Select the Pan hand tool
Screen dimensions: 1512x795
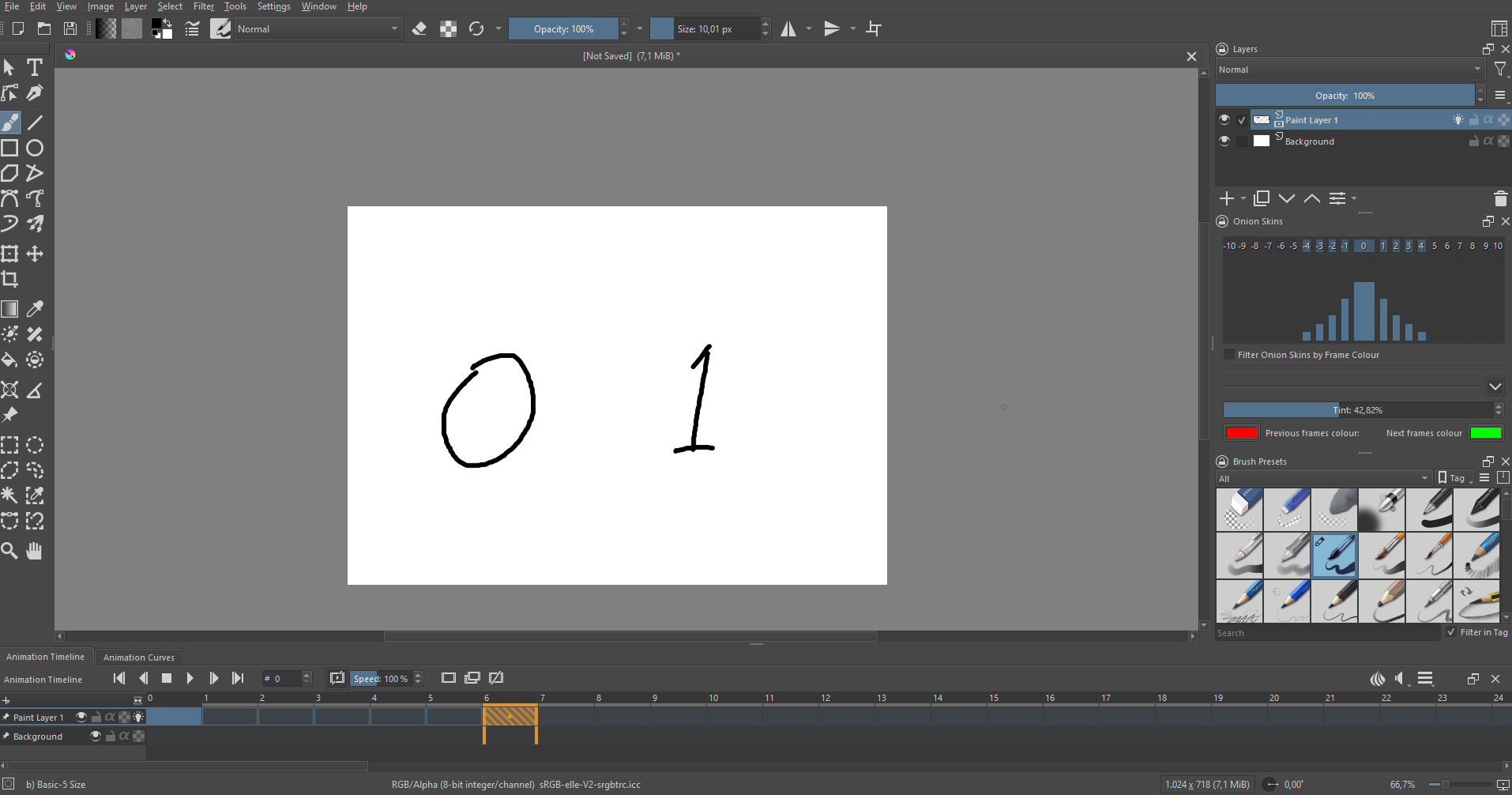(35, 551)
